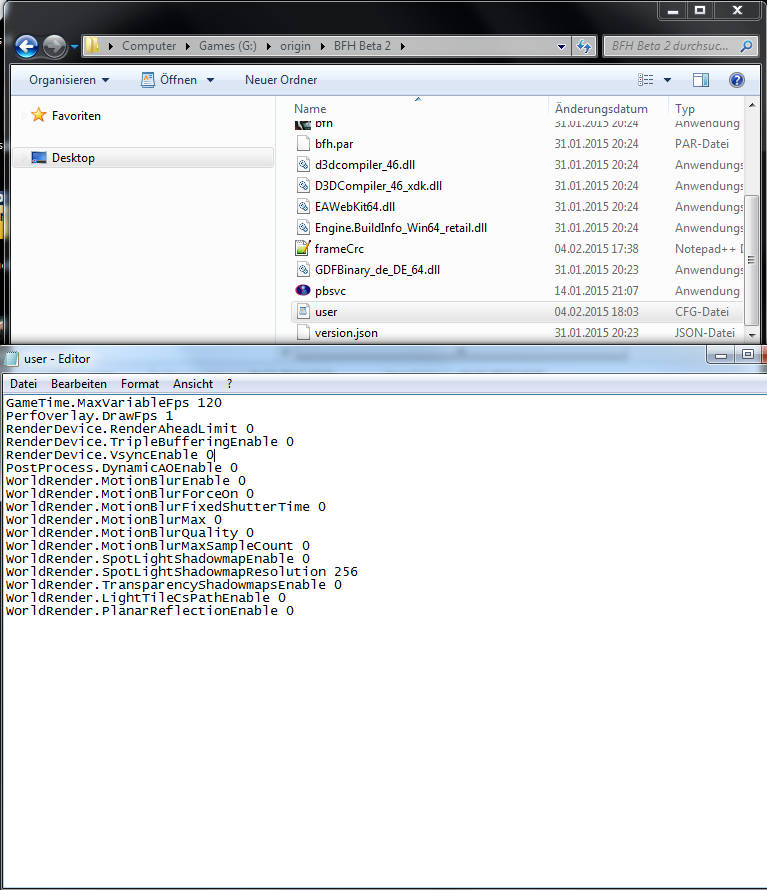
Task: Open the Datei menu in Editor
Action: point(23,384)
